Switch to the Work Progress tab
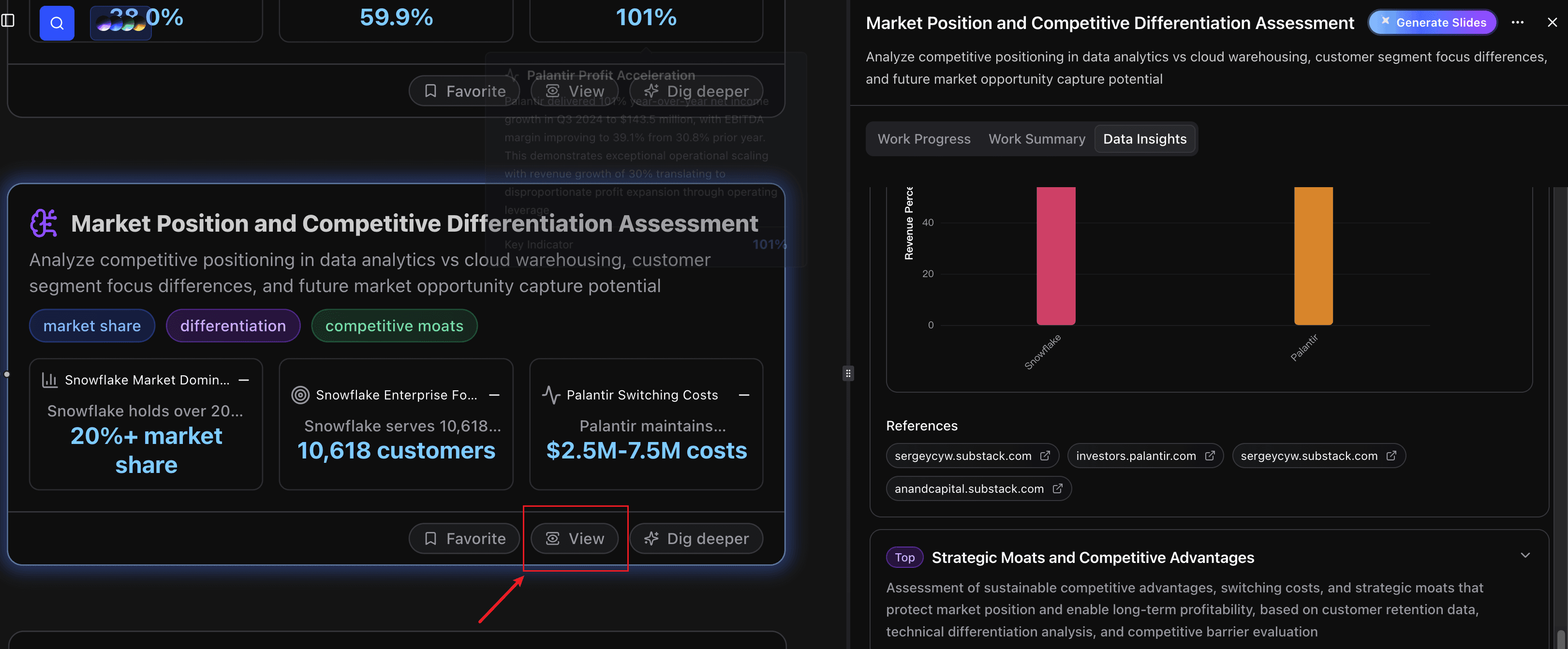 (924, 139)
